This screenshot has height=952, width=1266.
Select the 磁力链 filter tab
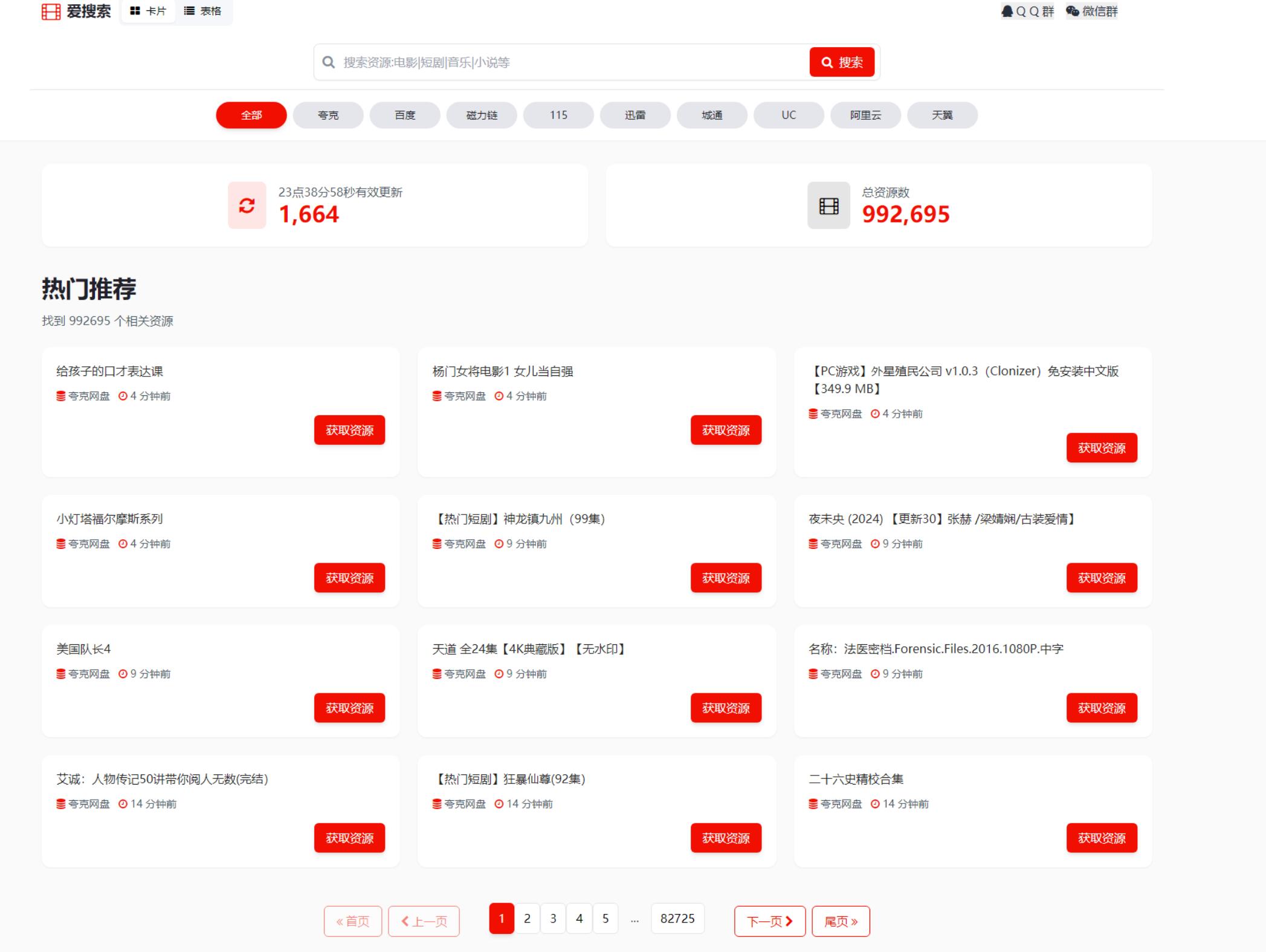[482, 115]
